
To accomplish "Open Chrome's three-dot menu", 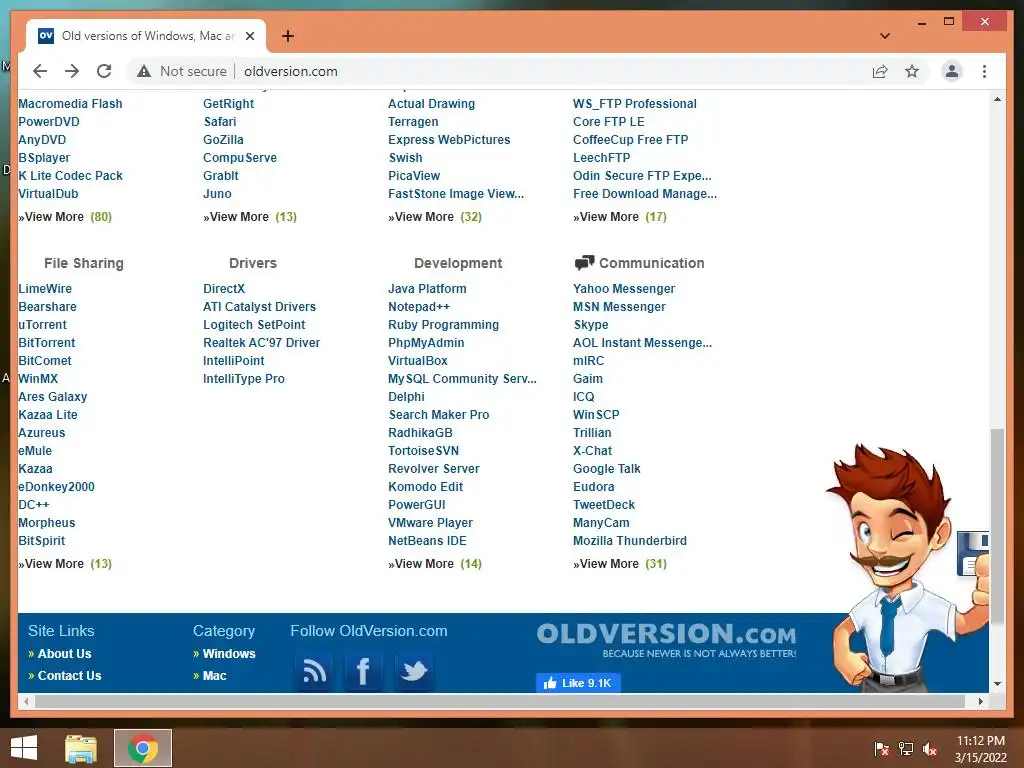I will 984,71.
